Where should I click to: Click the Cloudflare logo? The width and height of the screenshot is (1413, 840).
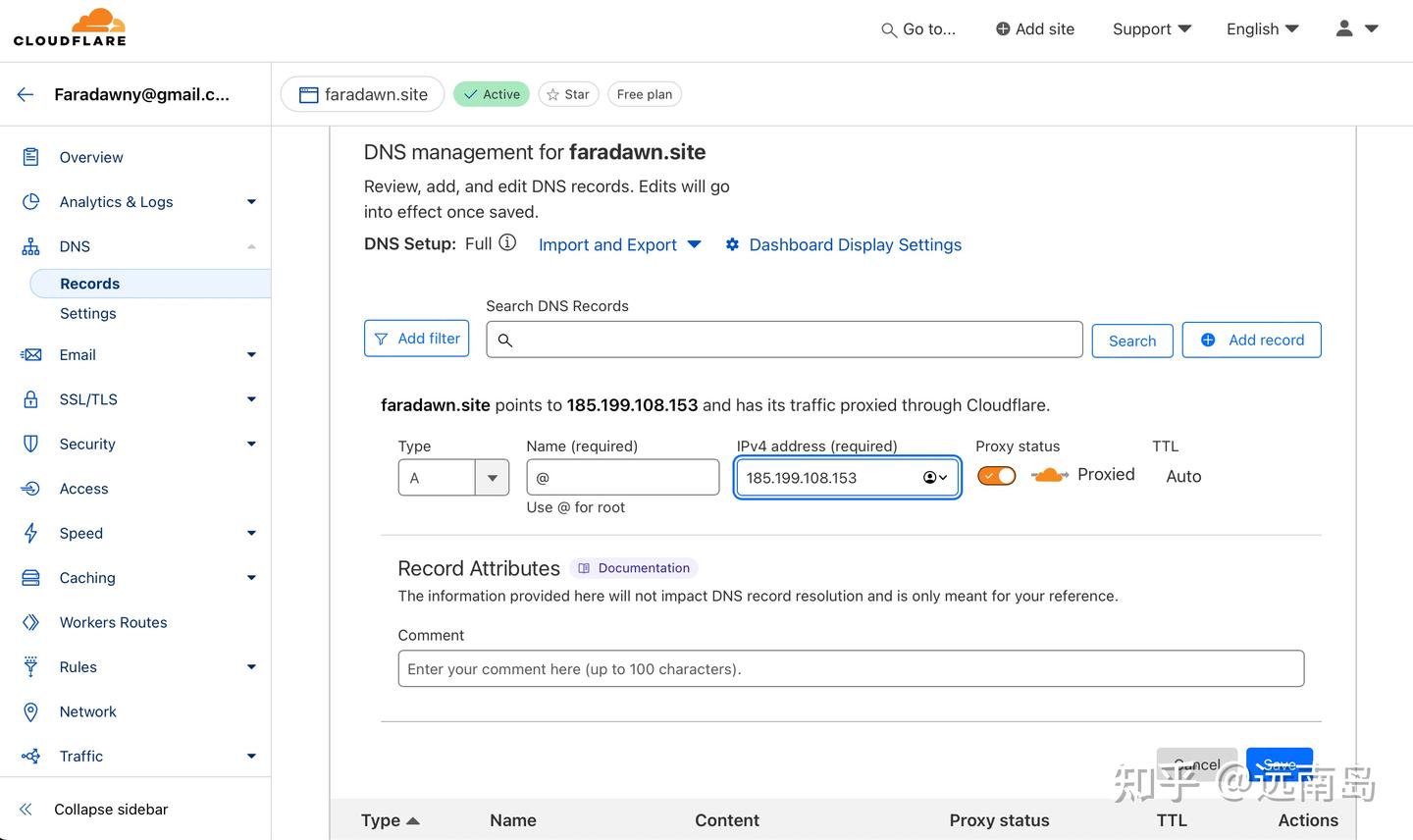pyautogui.click(x=69, y=26)
